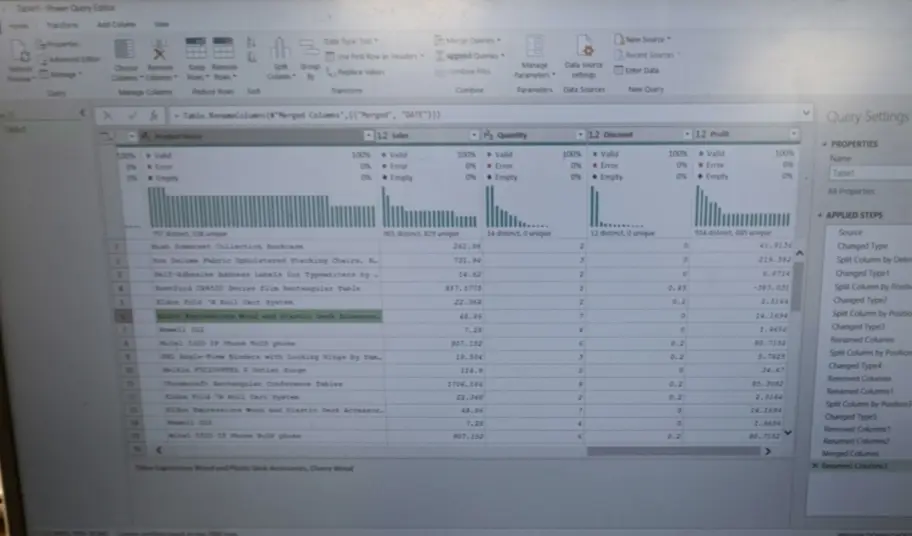Open the Data Type dropdown

[350, 41]
